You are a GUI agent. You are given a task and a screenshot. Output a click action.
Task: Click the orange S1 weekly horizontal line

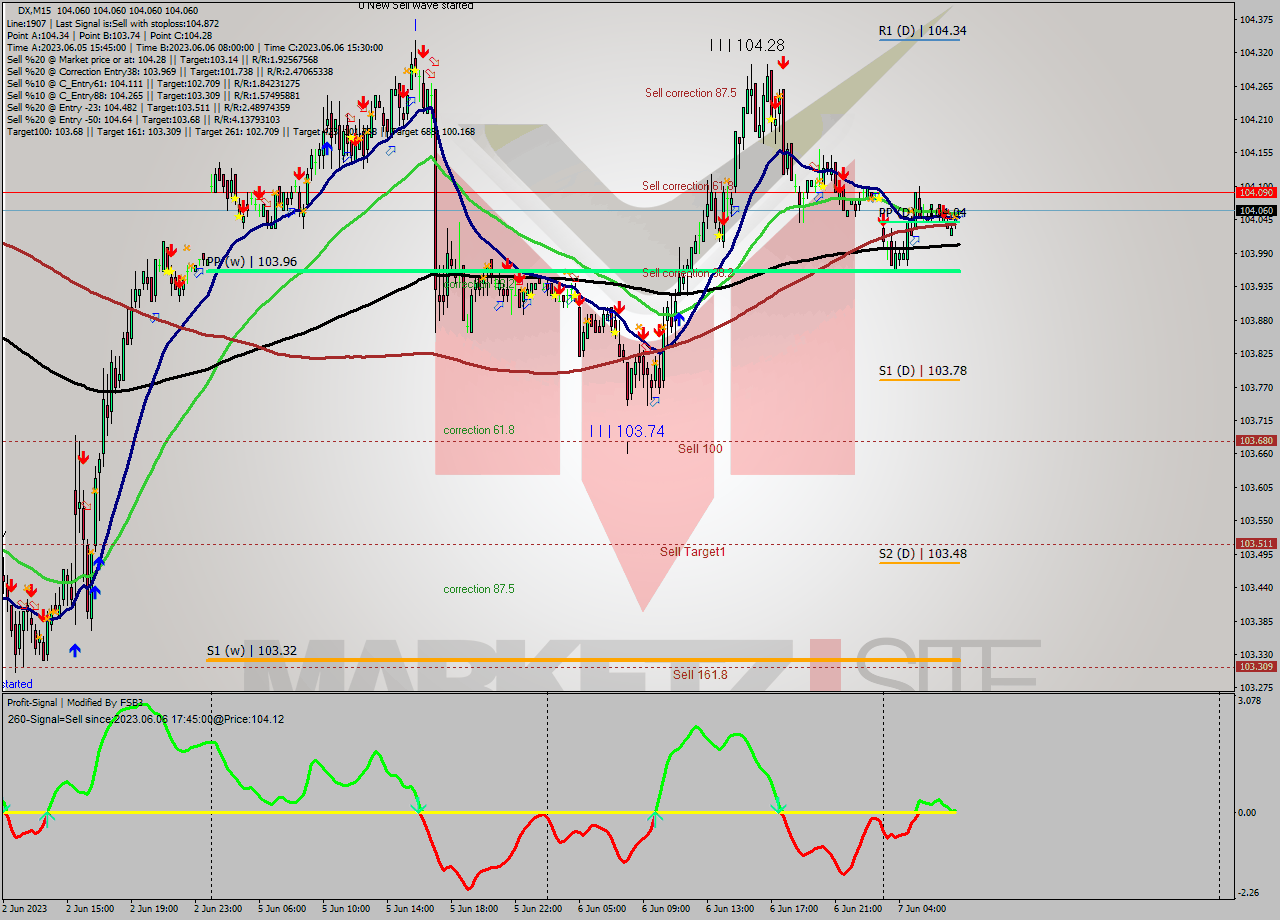pyautogui.click(x=582, y=660)
